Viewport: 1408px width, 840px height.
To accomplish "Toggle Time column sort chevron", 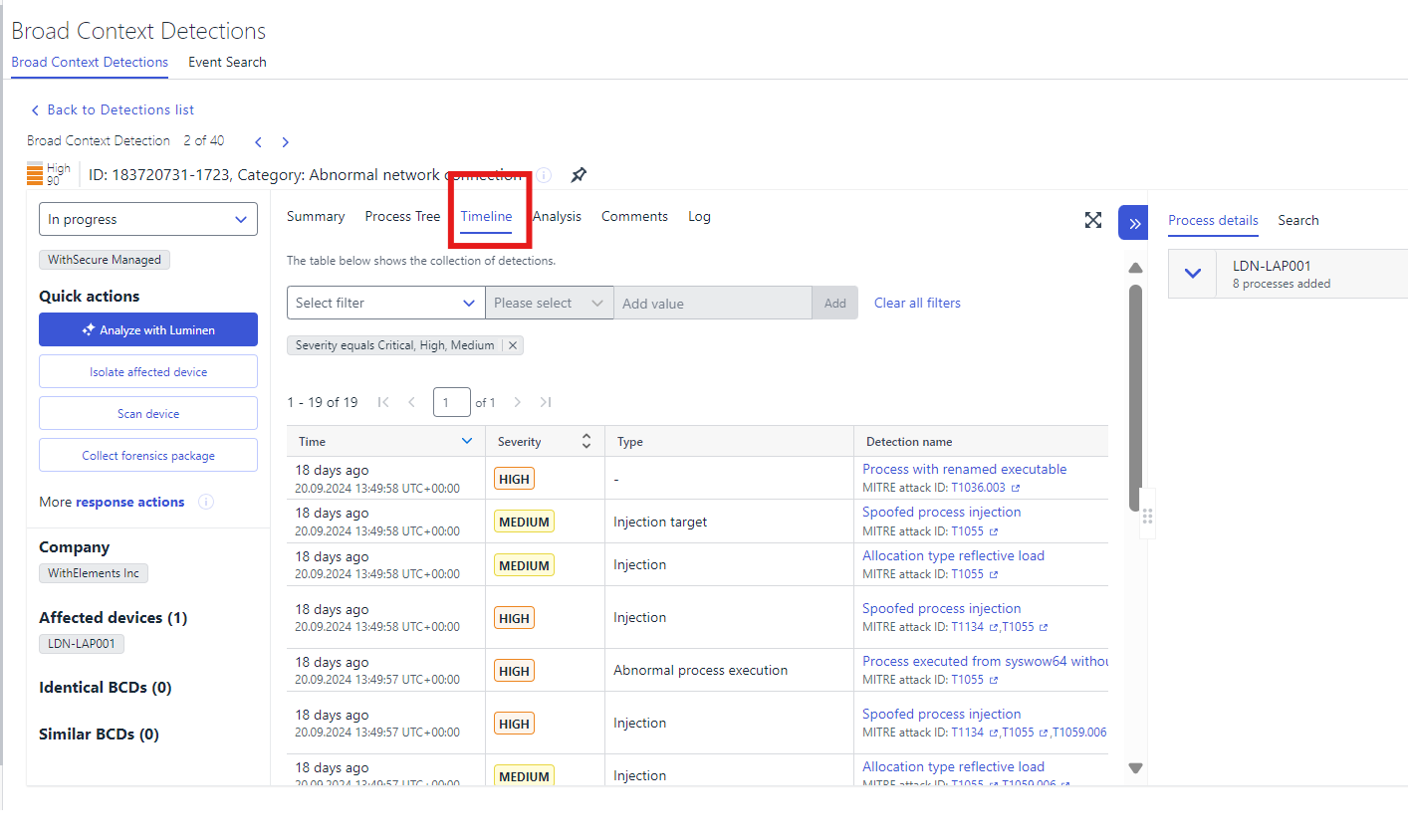I will coord(467,441).
